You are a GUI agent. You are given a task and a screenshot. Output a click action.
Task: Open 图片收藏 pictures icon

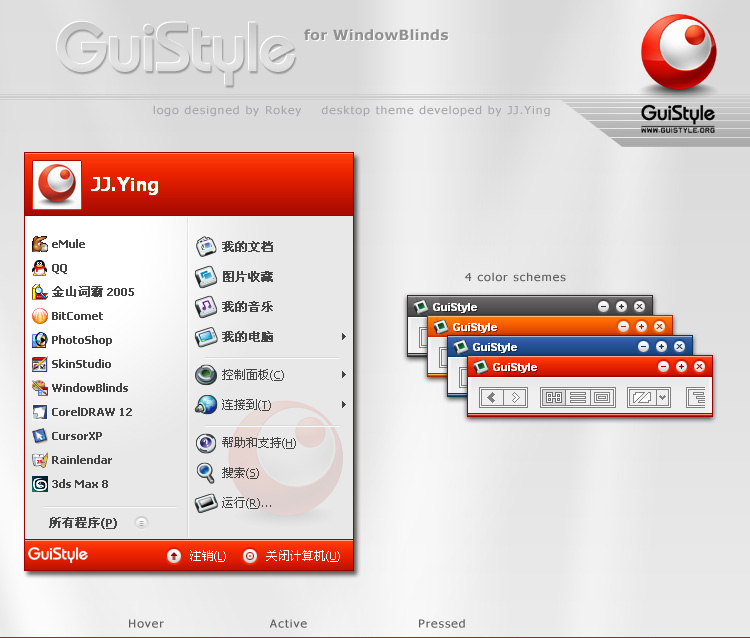pos(206,276)
